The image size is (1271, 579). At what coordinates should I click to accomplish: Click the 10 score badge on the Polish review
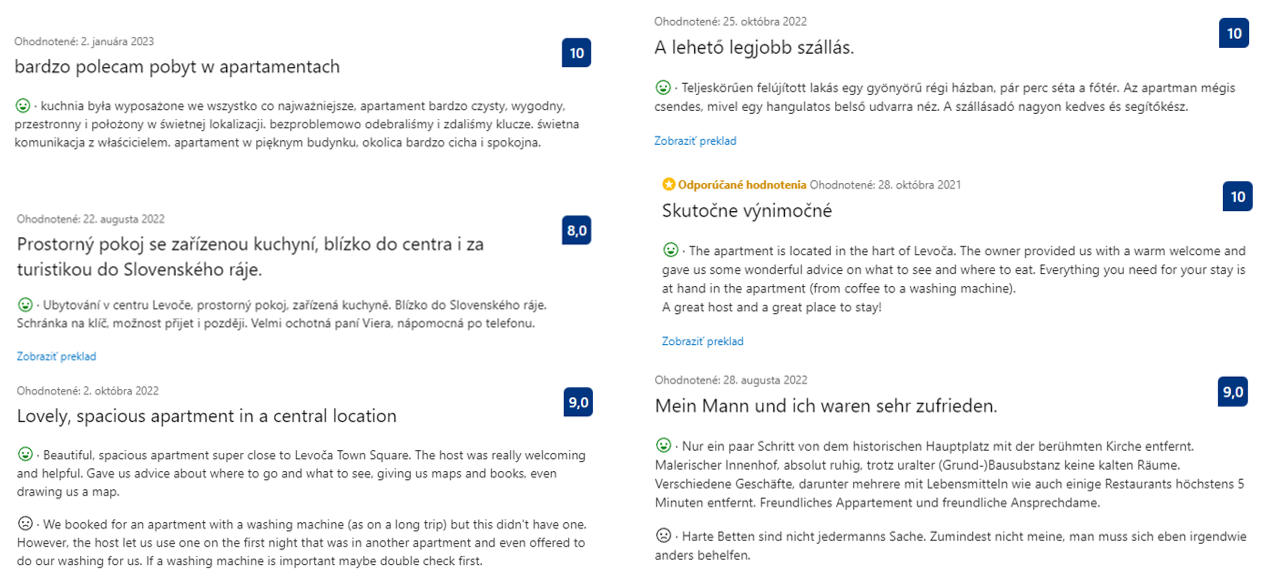click(x=577, y=53)
